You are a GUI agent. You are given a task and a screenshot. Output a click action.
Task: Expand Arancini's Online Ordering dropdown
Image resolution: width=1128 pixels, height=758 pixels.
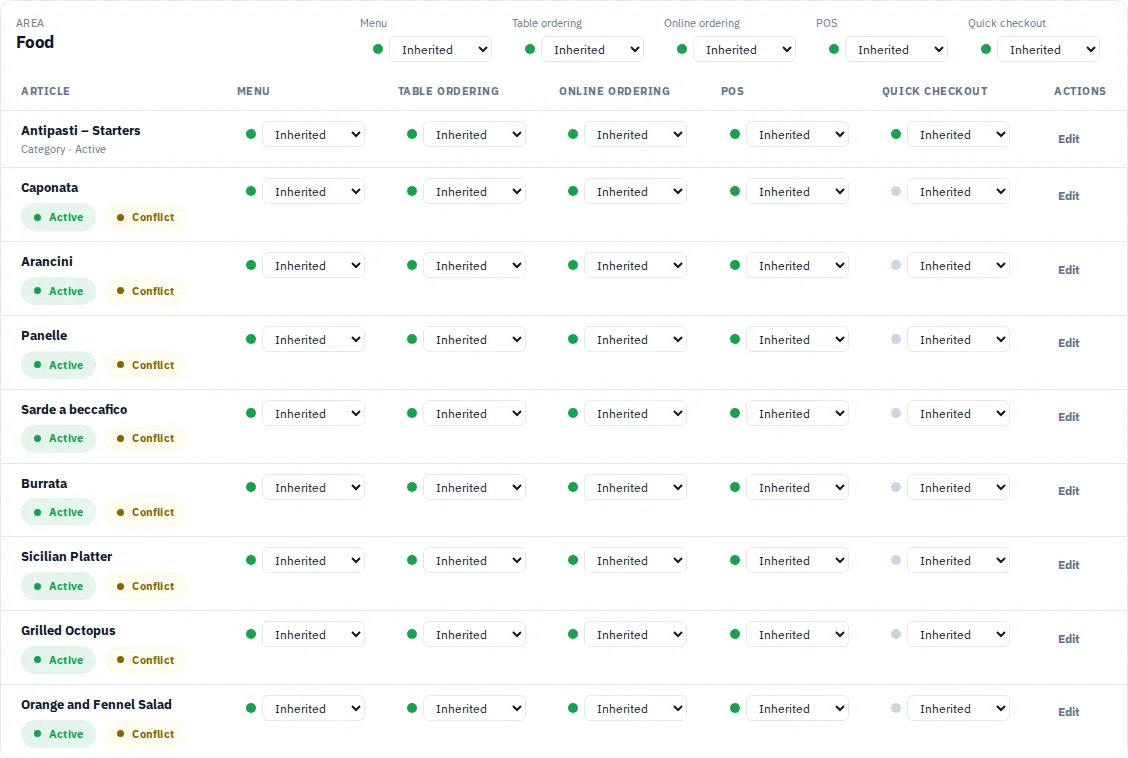point(636,265)
